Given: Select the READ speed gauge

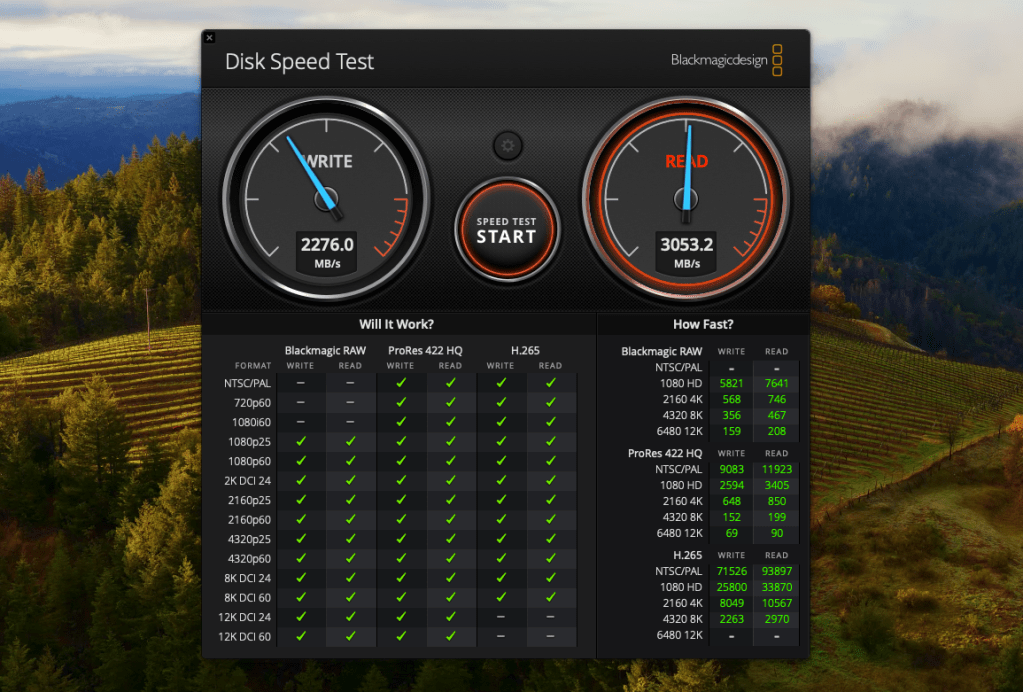Looking at the screenshot, I should [687, 198].
